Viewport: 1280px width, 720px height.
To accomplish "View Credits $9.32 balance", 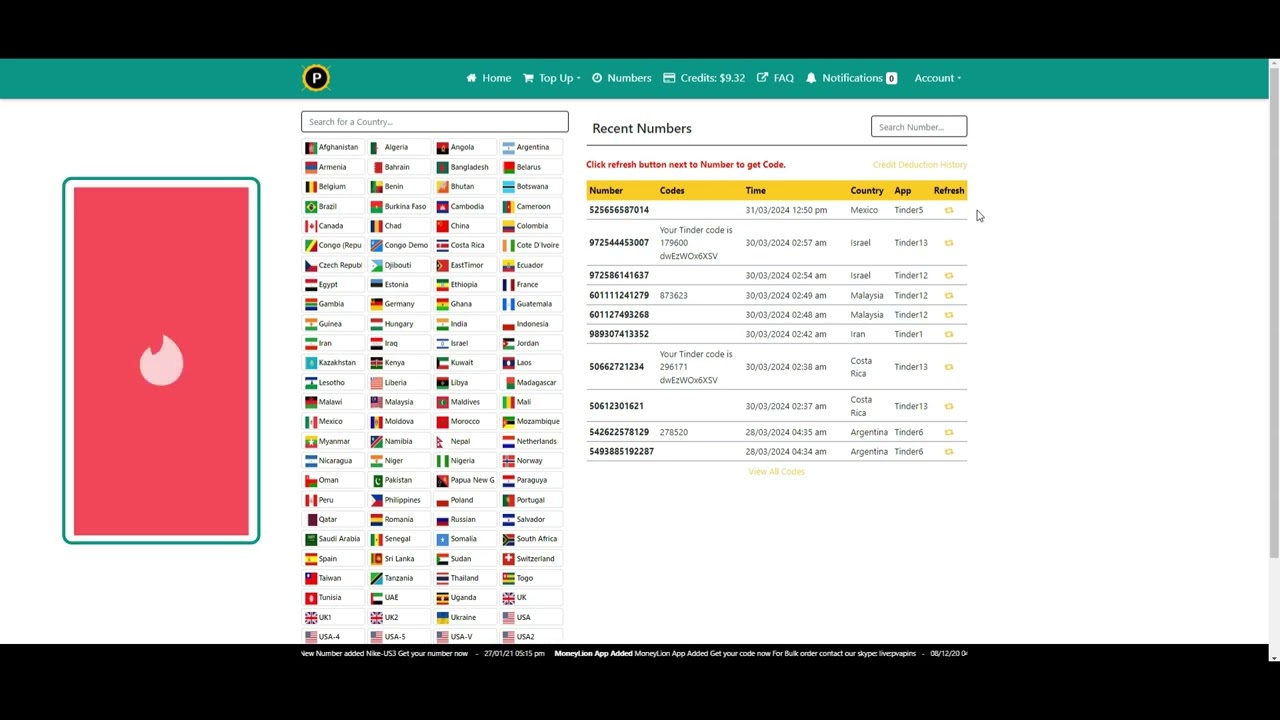I will point(705,78).
